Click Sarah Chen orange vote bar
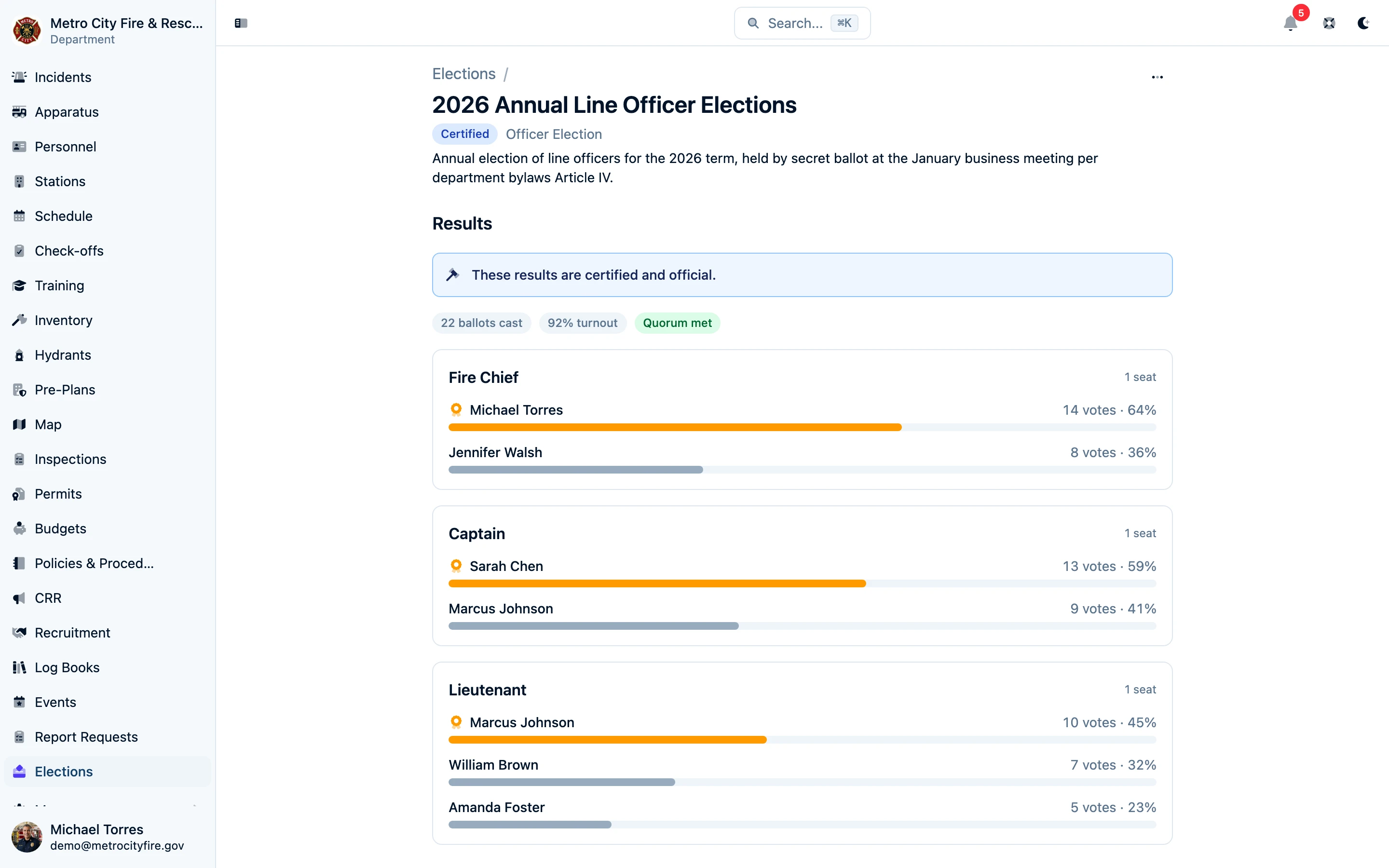 pyautogui.click(x=657, y=583)
